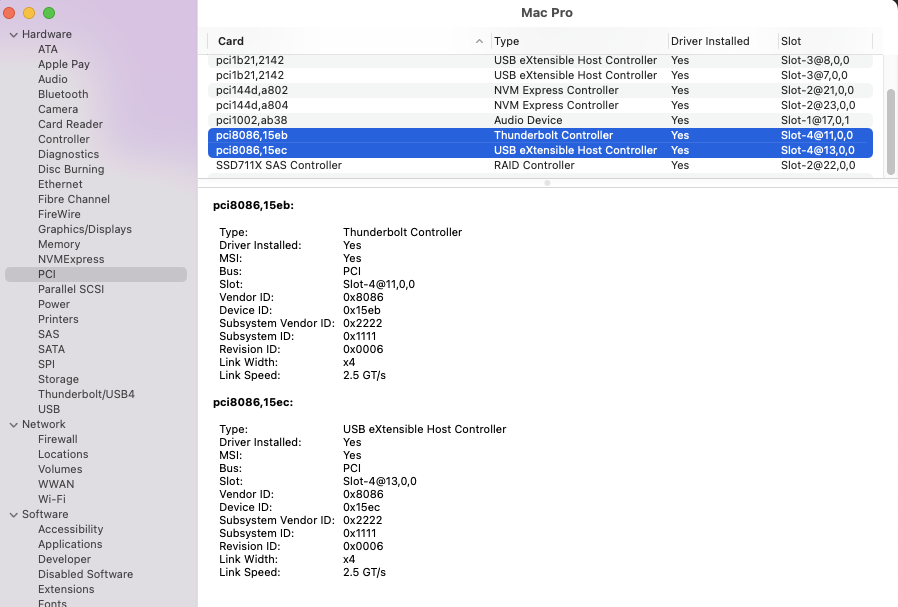Click Device ID value 0x15eb

[x=361, y=310]
